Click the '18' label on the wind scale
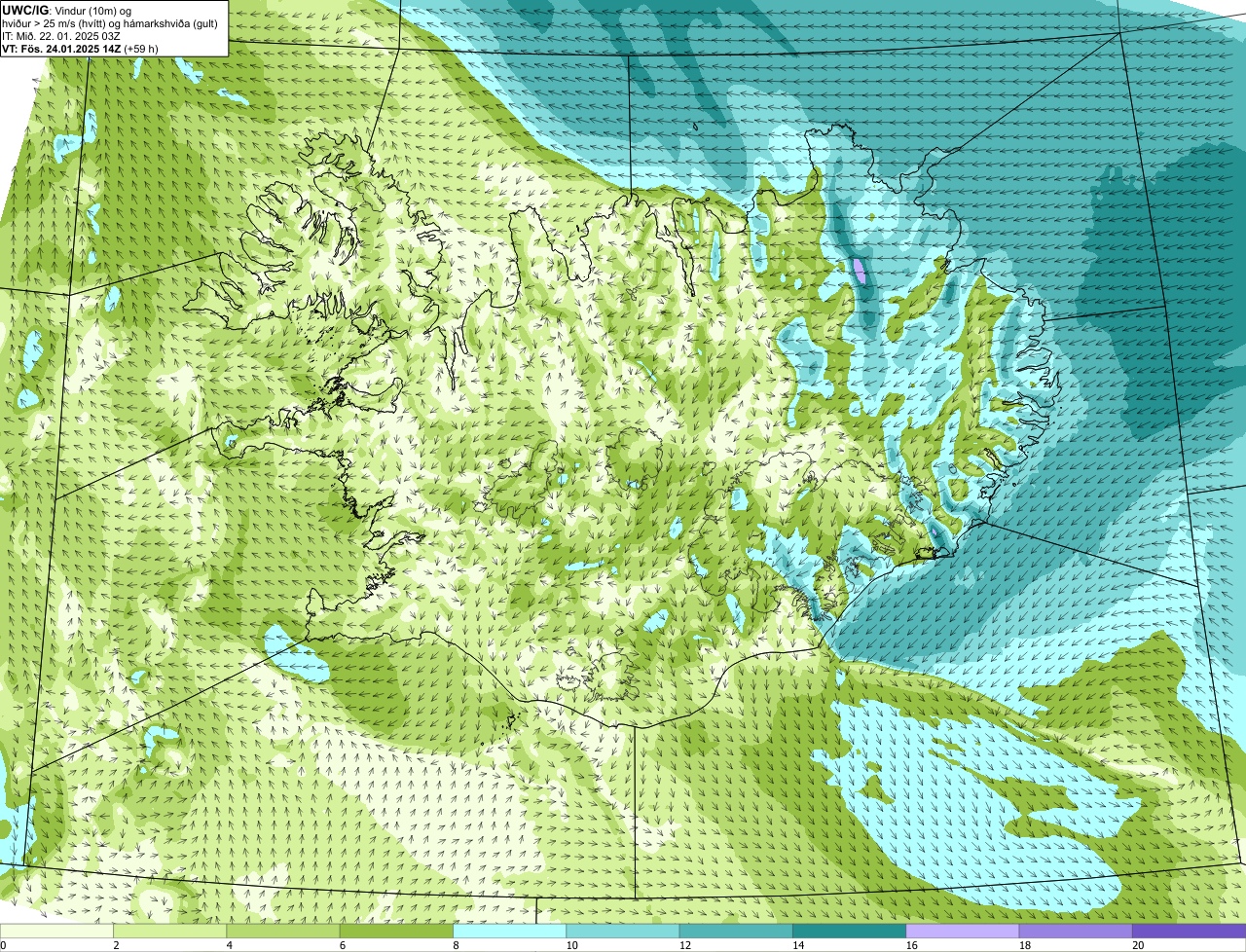The height and width of the screenshot is (952, 1246). [x=1025, y=945]
